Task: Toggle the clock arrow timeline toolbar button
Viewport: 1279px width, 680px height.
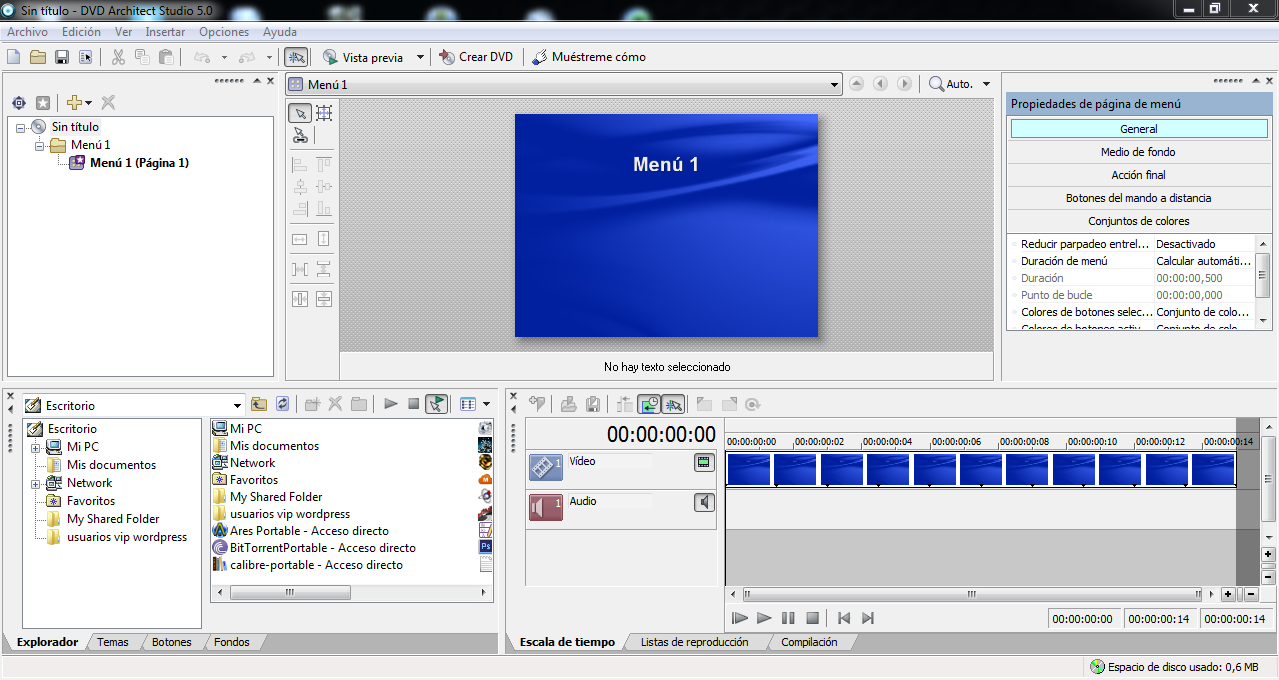Action: coord(650,404)
